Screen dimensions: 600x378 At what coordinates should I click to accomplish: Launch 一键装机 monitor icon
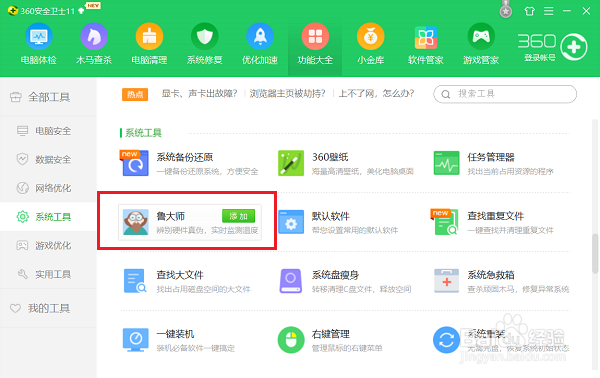click(135, 340)
